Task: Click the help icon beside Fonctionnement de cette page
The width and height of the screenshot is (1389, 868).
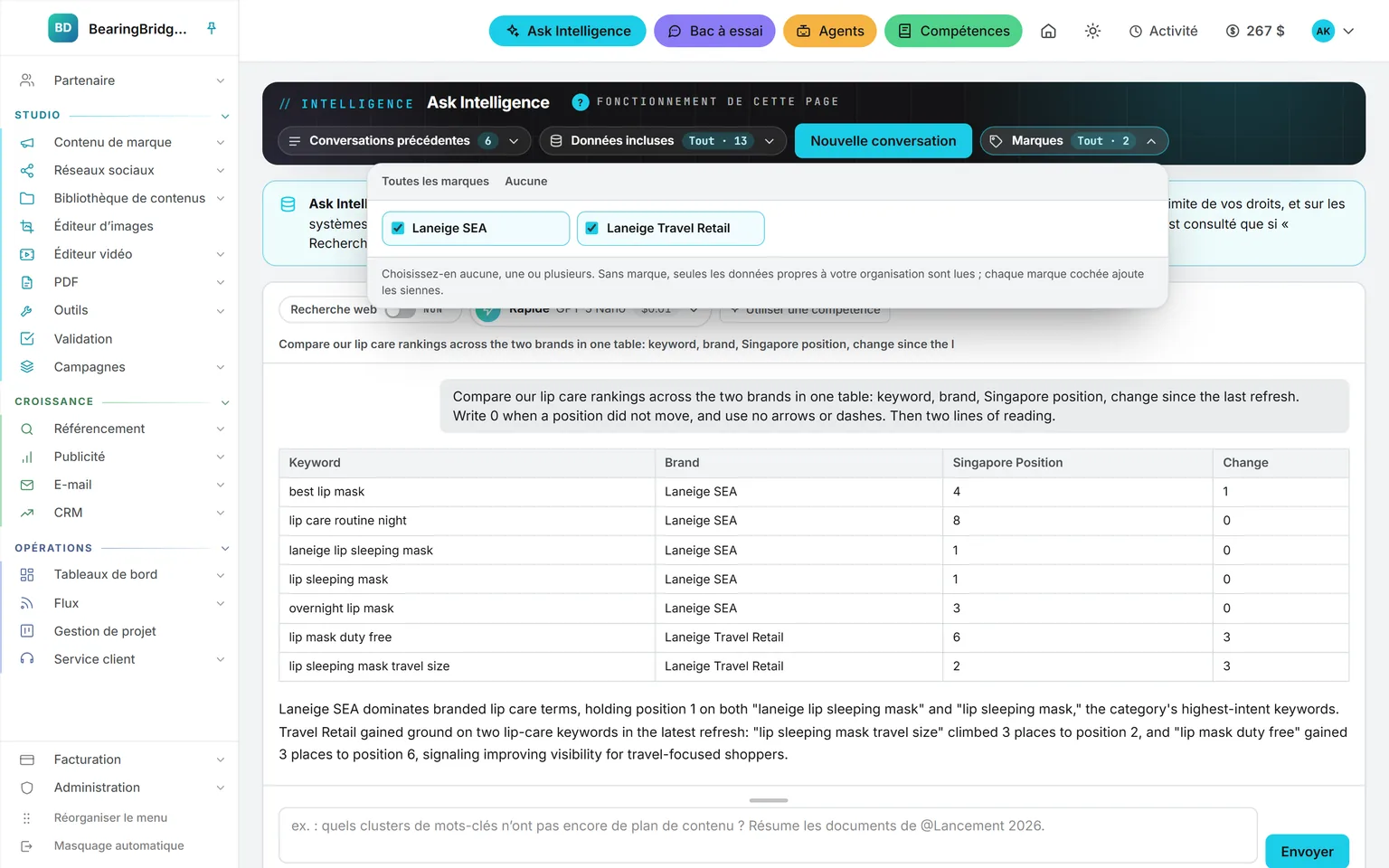Action: (581, 102)
